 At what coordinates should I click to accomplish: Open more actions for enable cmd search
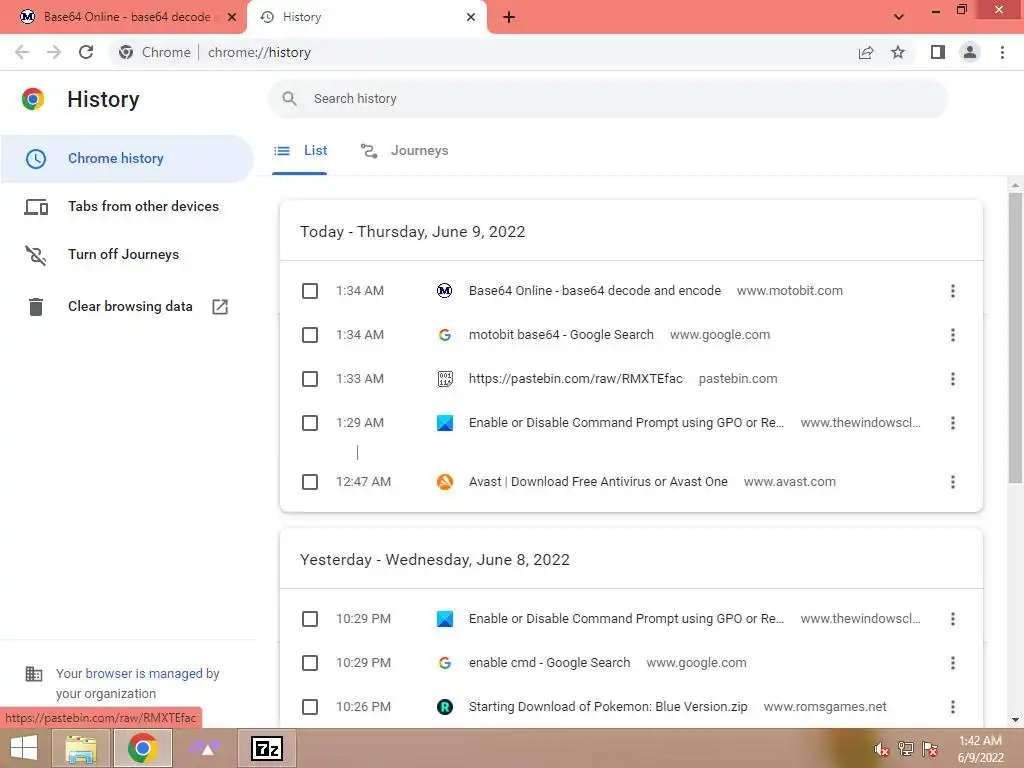click(953, 663)
